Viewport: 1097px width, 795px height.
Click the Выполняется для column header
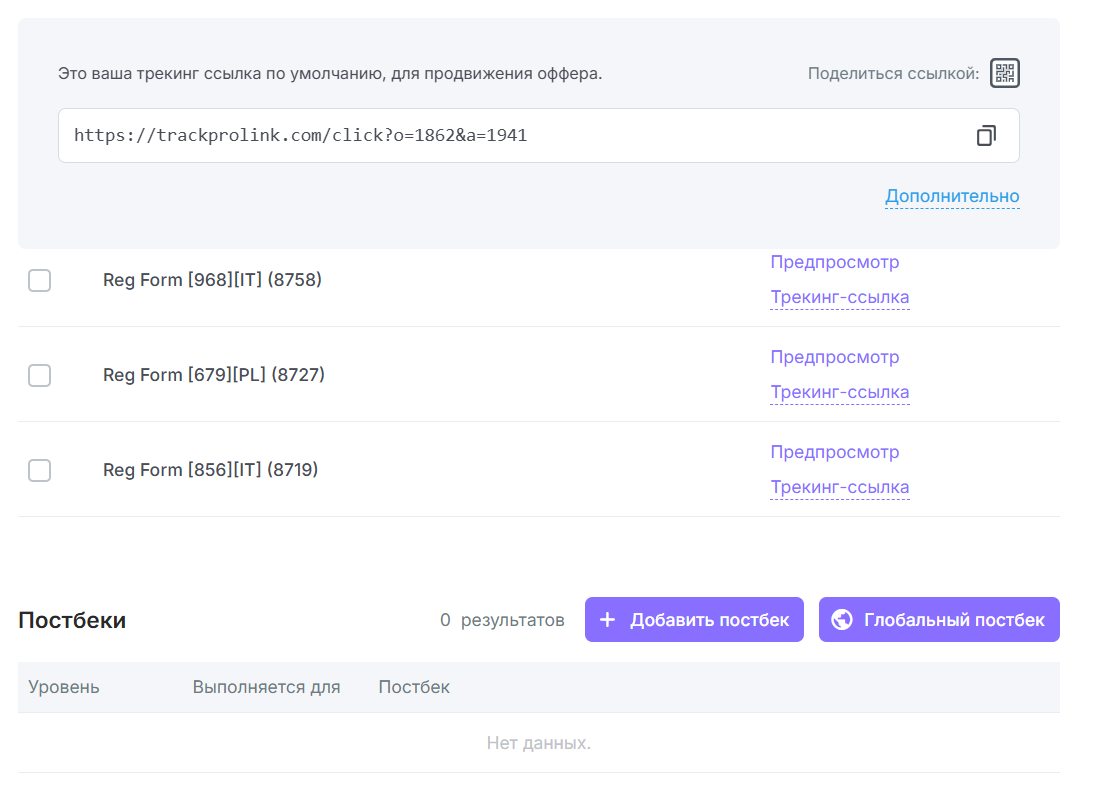[266, 687]
